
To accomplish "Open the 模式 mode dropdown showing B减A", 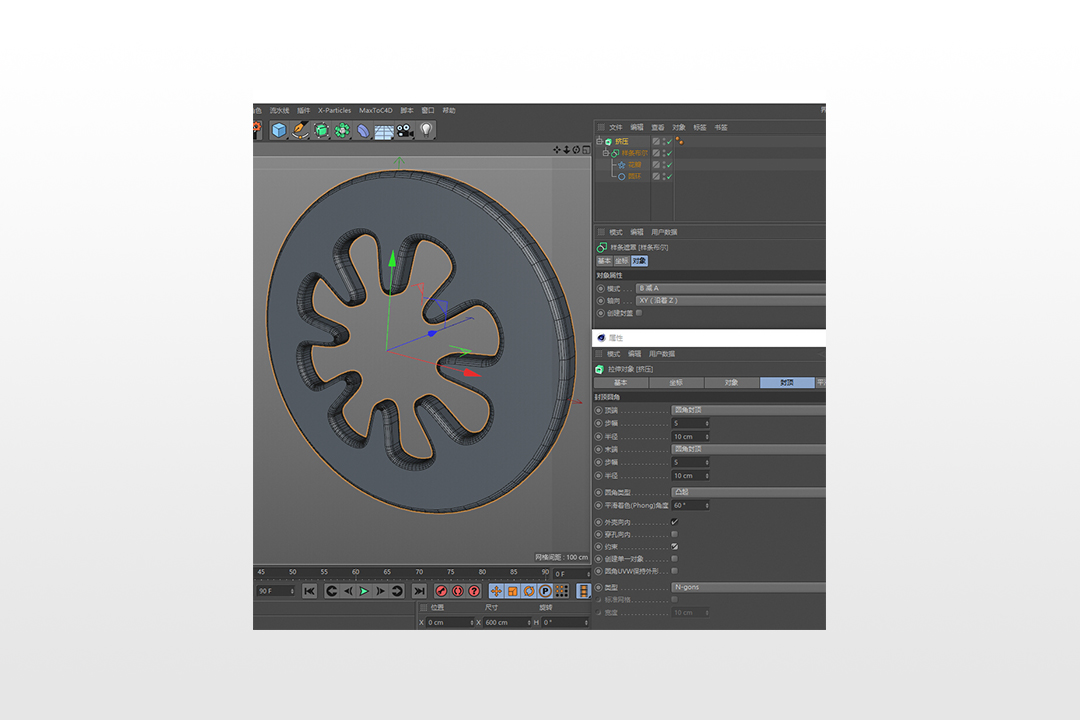I will click(x=731, y=288).
